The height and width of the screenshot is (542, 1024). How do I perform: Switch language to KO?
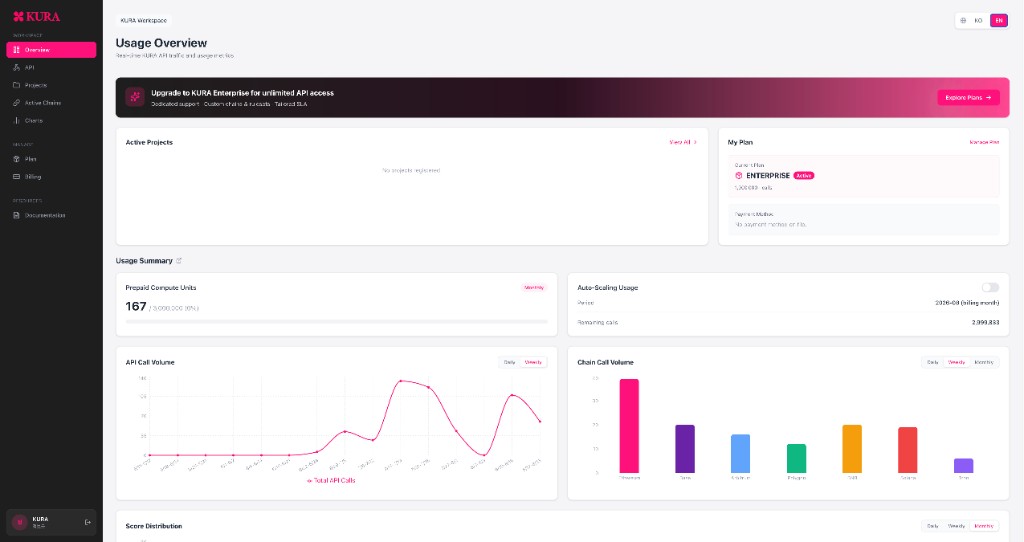pyautogui.click(x=978, y=20)
